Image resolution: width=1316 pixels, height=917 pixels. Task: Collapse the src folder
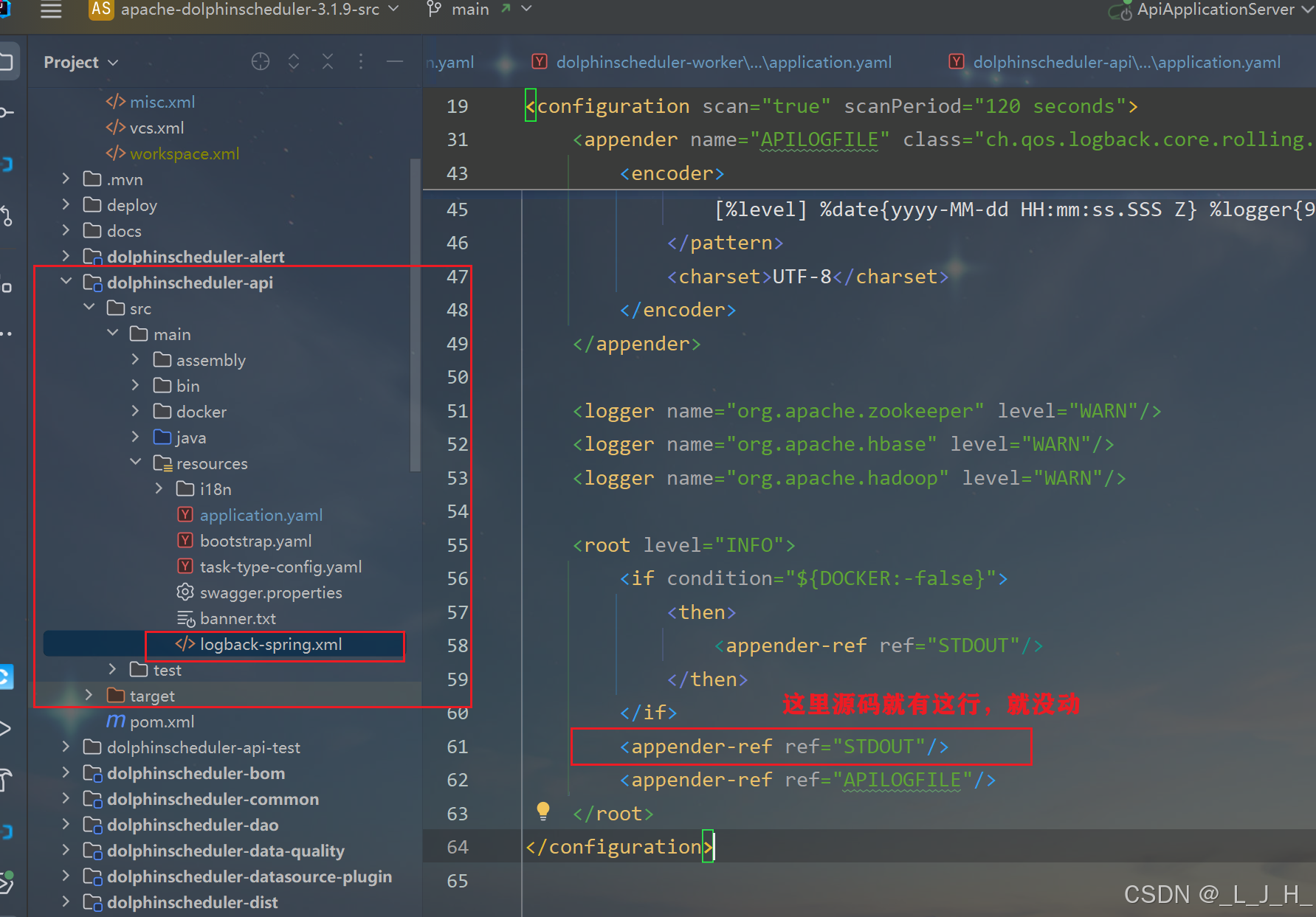(x=89, y=308)
